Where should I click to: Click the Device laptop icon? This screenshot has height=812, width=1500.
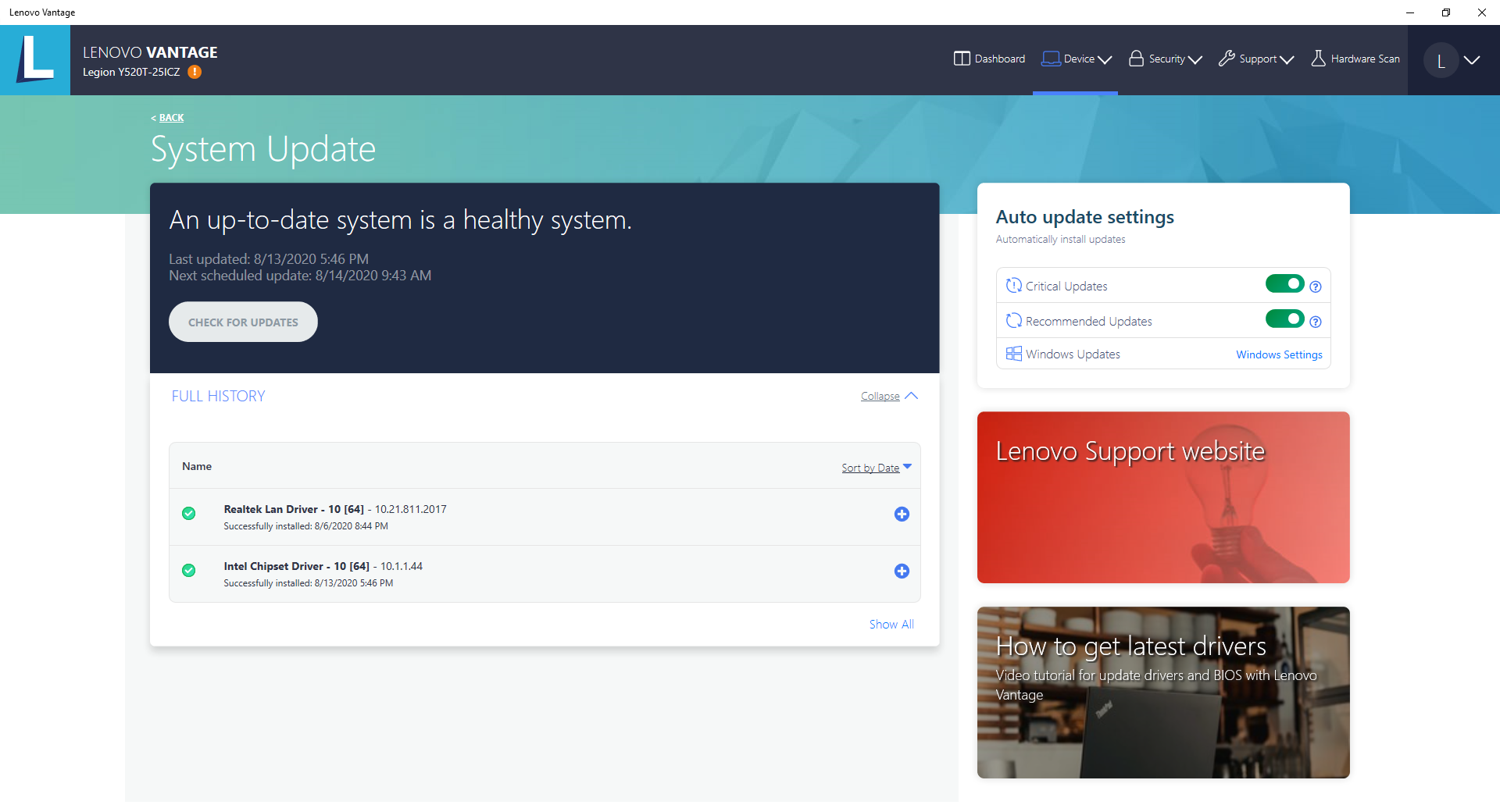coord(1051,59)
